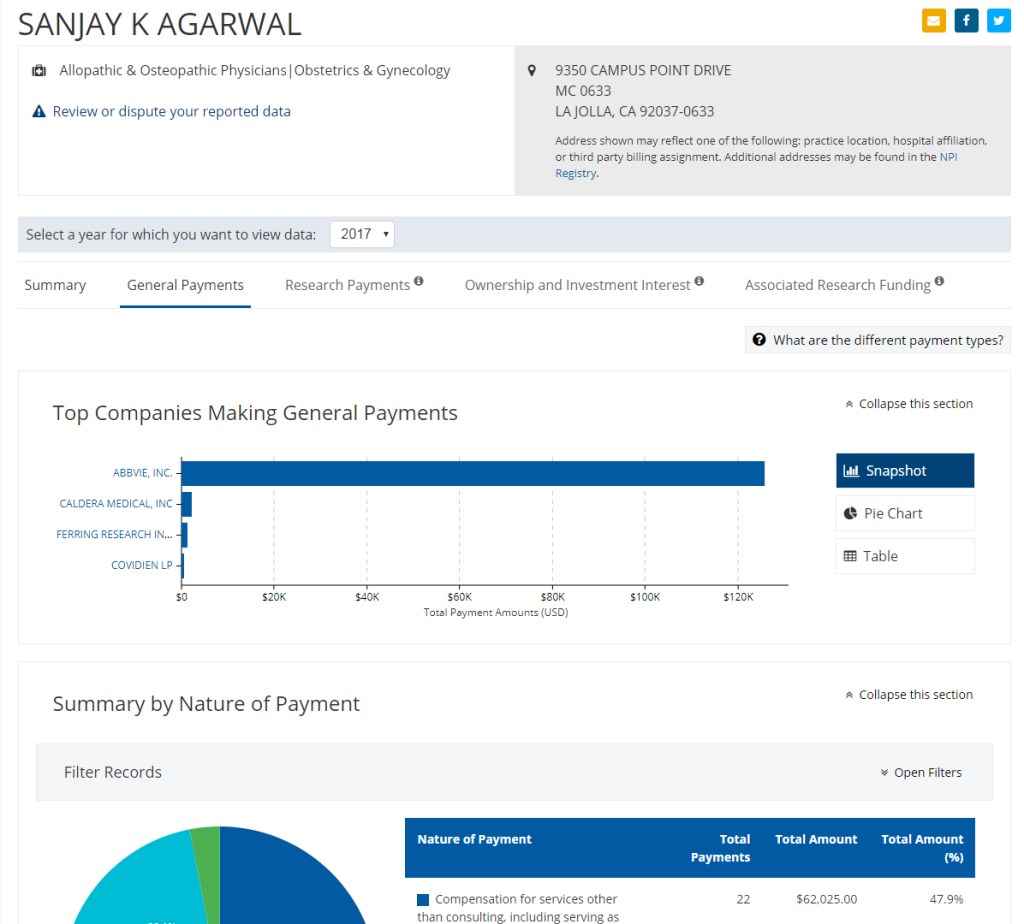The width and height of the screenshot is (1024, 924).
Task: Expand the Open Filters section
Action: pyautogui.click(x=921, y=772)
